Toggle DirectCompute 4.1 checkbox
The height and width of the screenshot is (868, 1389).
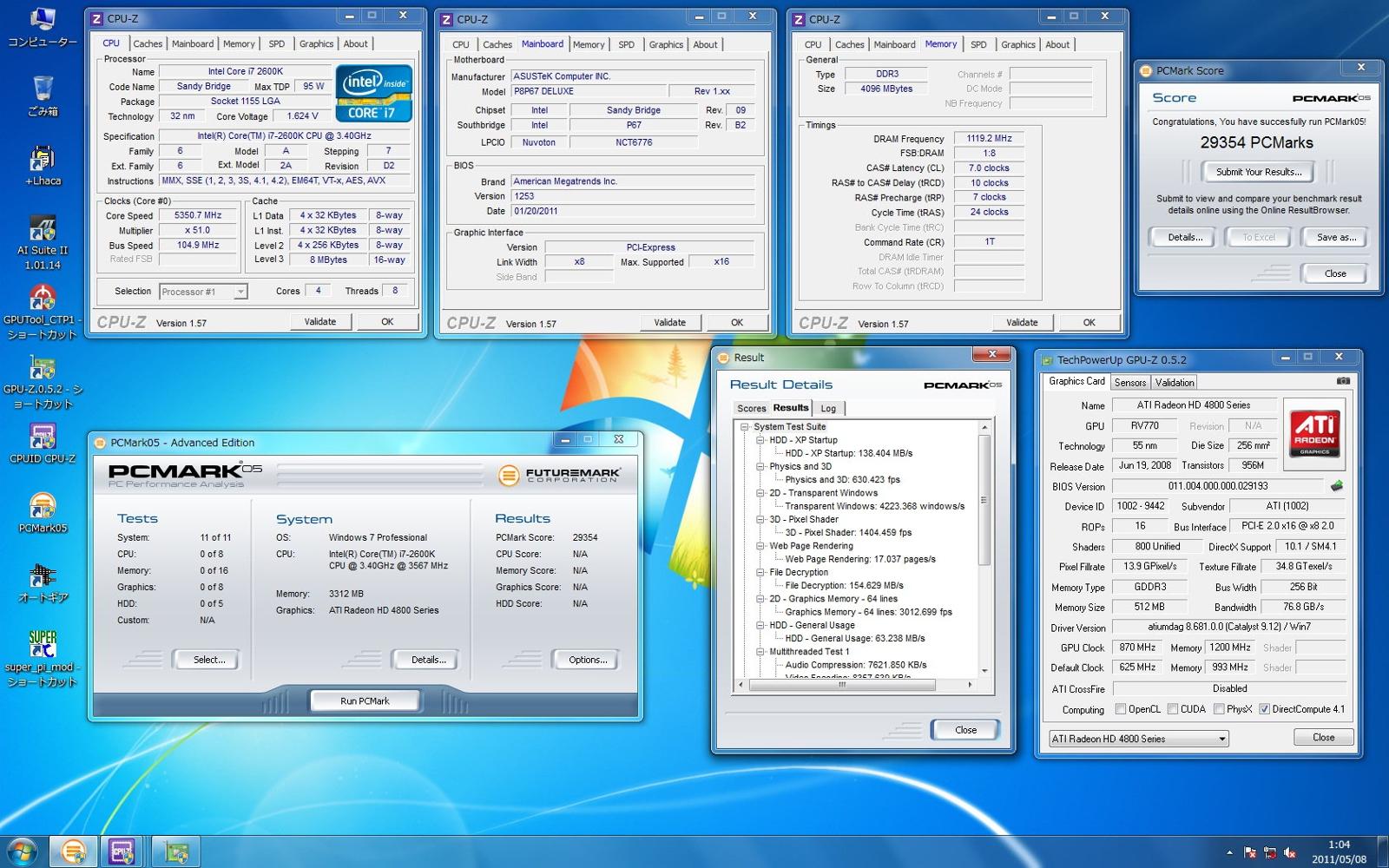pyautogui.click(x=1265, y=709)
